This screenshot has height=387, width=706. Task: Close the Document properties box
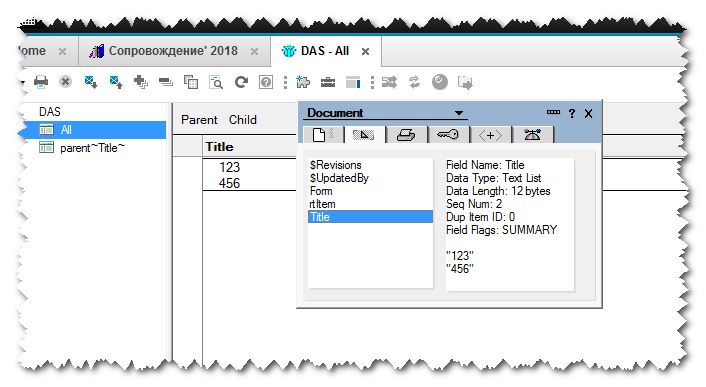[x=588, y=113]
